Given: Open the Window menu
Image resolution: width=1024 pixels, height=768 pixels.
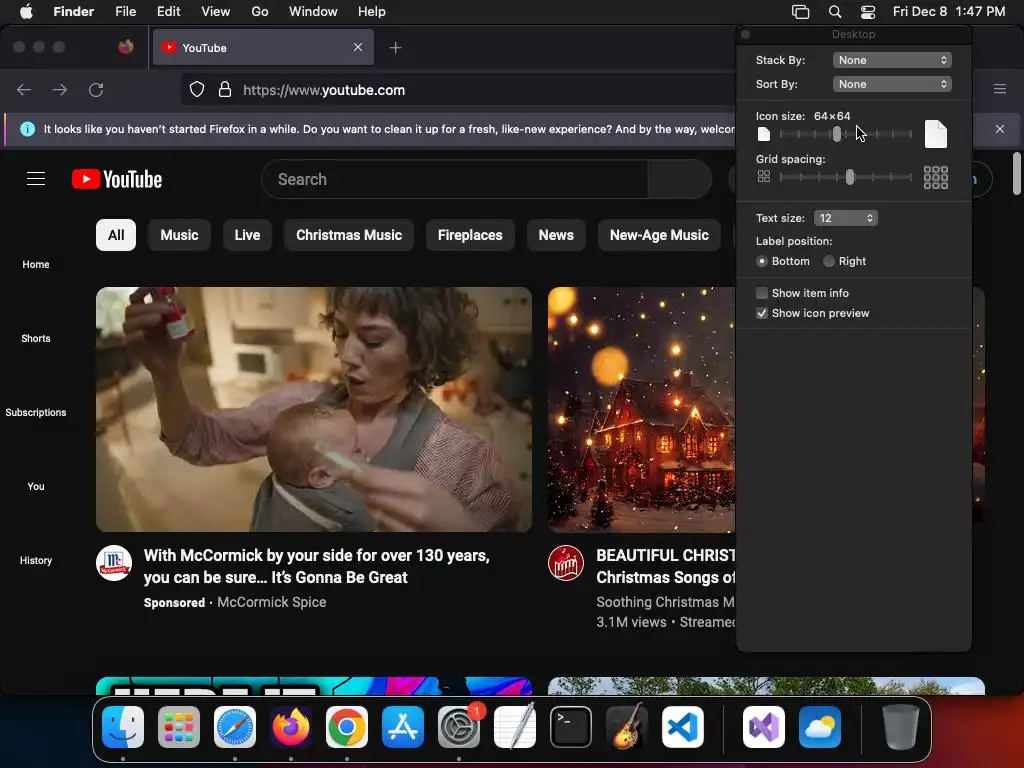Looking at the screenshot, I should 313,11.
